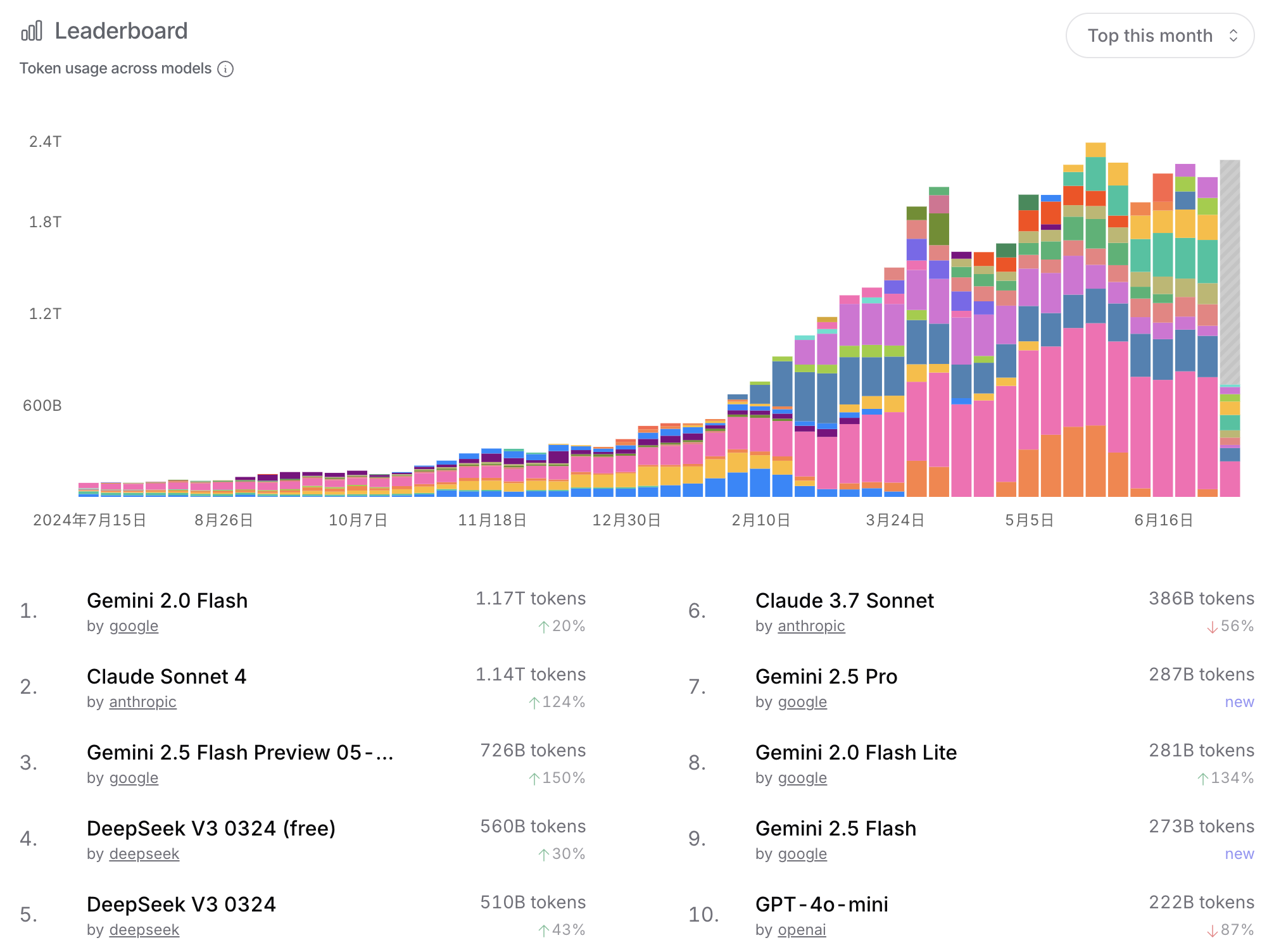Open the Claude 3.7 Sonnet model entry
The width and height of the screenshot is (1274, 952).
click(x=844, y=600)
